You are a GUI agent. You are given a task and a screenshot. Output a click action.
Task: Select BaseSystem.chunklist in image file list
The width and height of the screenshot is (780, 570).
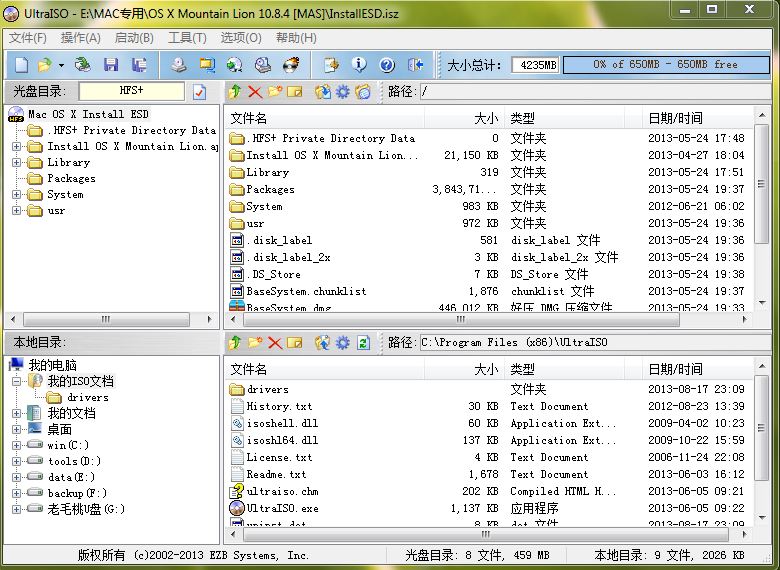click(306, 291)
